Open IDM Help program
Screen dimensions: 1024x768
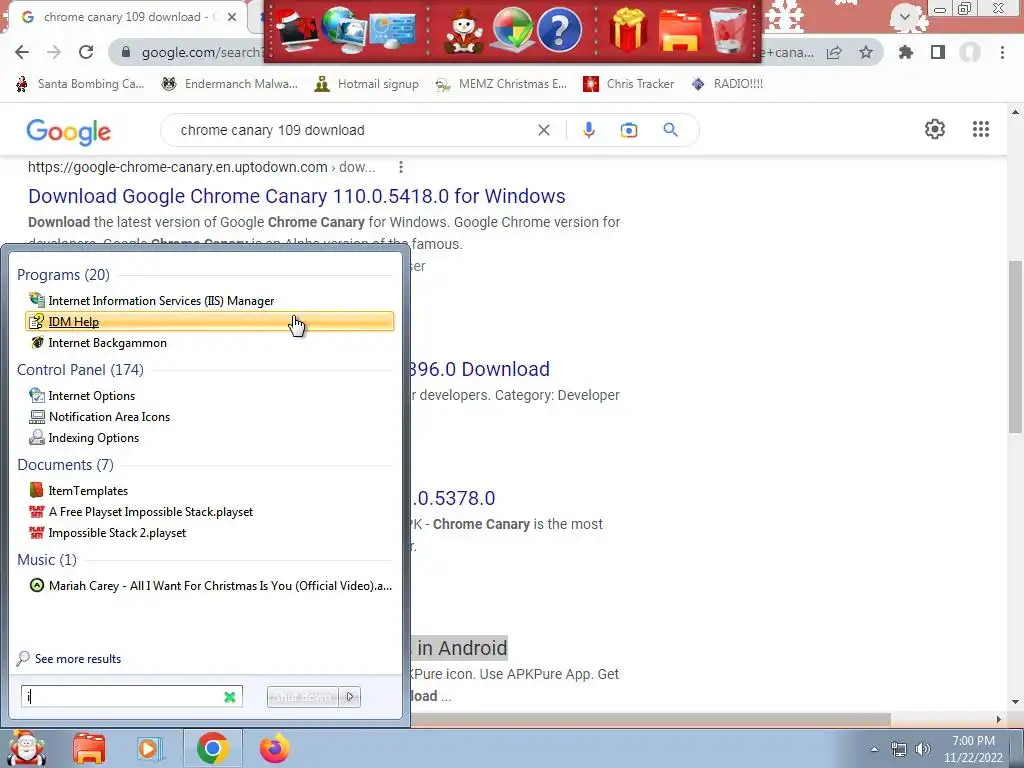[x=209, y=321]
